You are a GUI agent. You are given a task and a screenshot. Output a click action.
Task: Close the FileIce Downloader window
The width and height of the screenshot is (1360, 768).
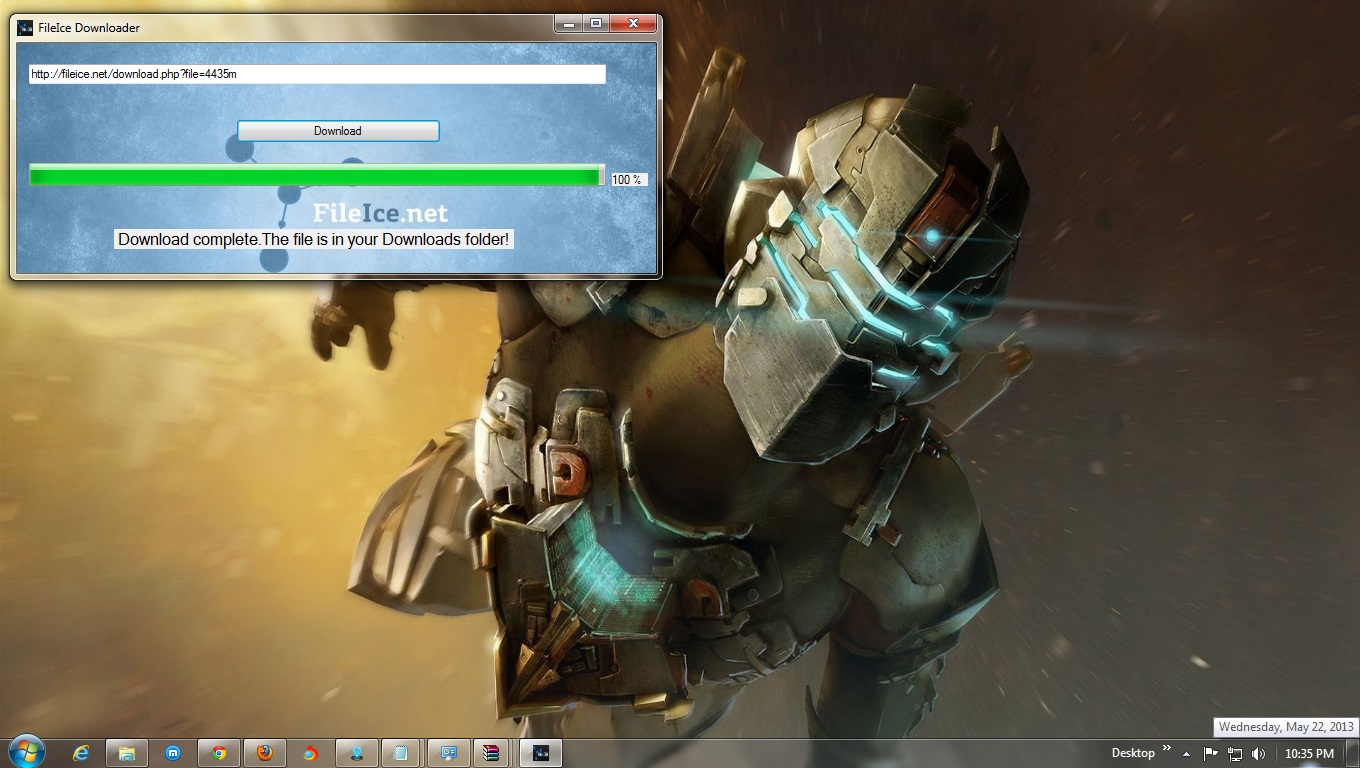pos(633,22)
